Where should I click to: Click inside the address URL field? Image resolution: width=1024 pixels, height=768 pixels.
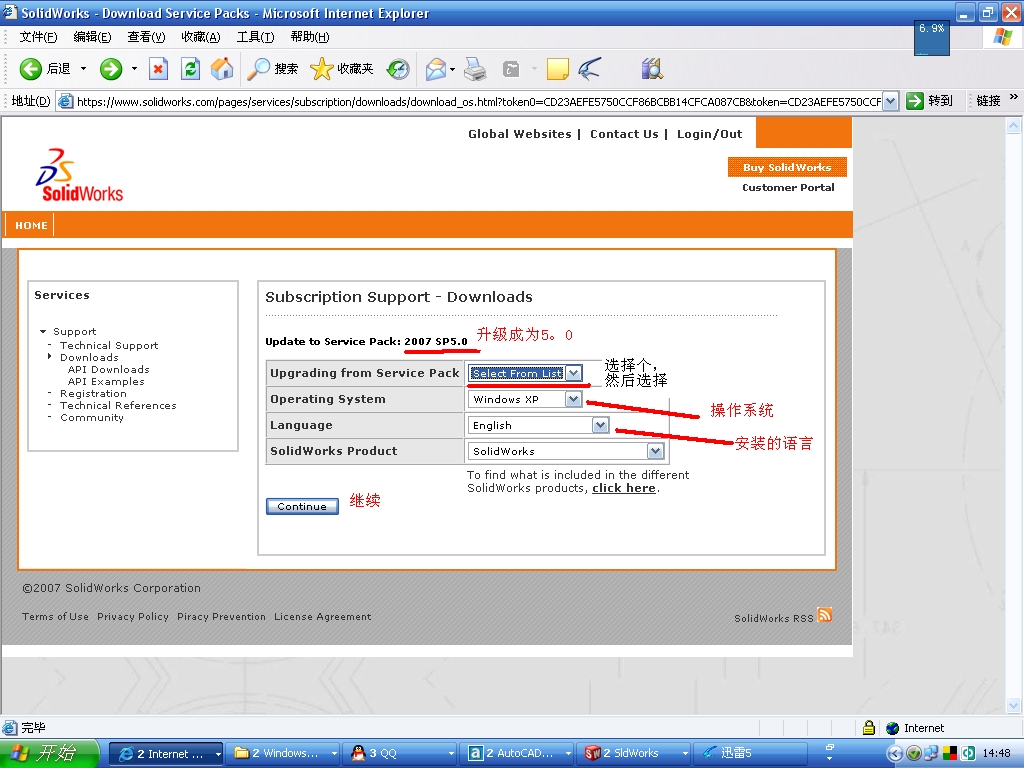(x=479, y=101)
